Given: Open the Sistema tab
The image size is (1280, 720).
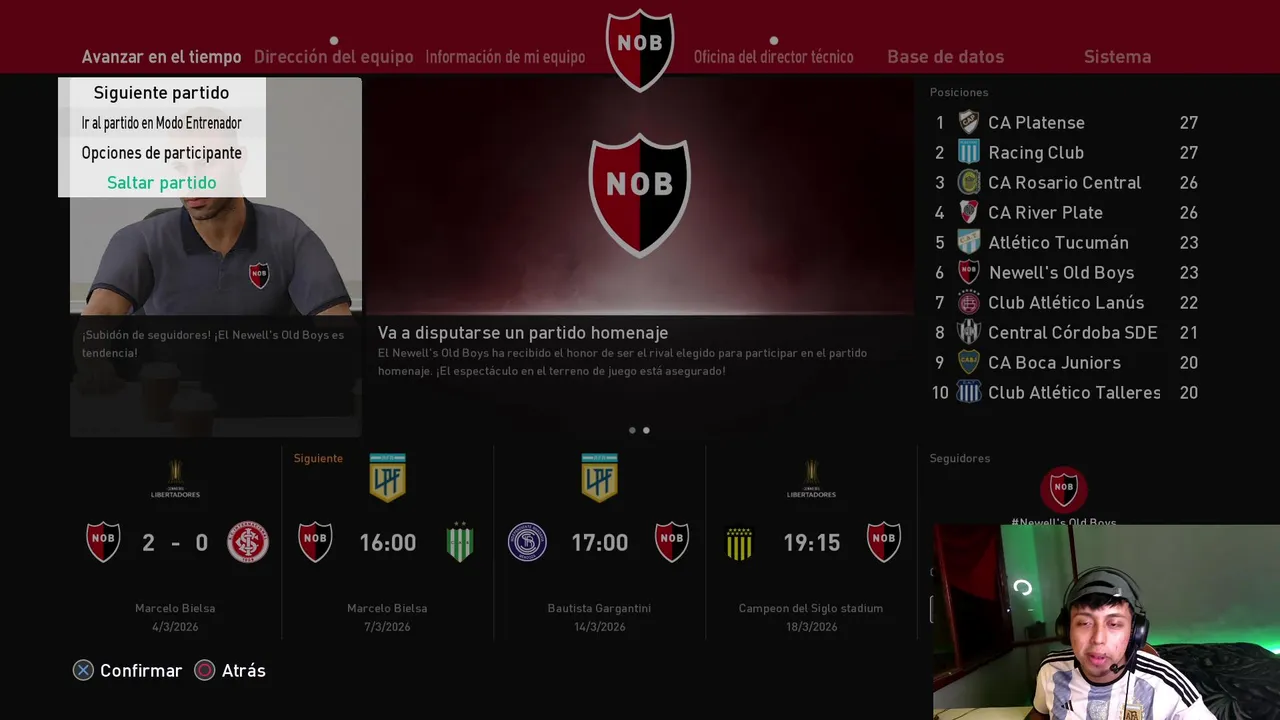Looking at the screenshot, I should coord(1117,56).
